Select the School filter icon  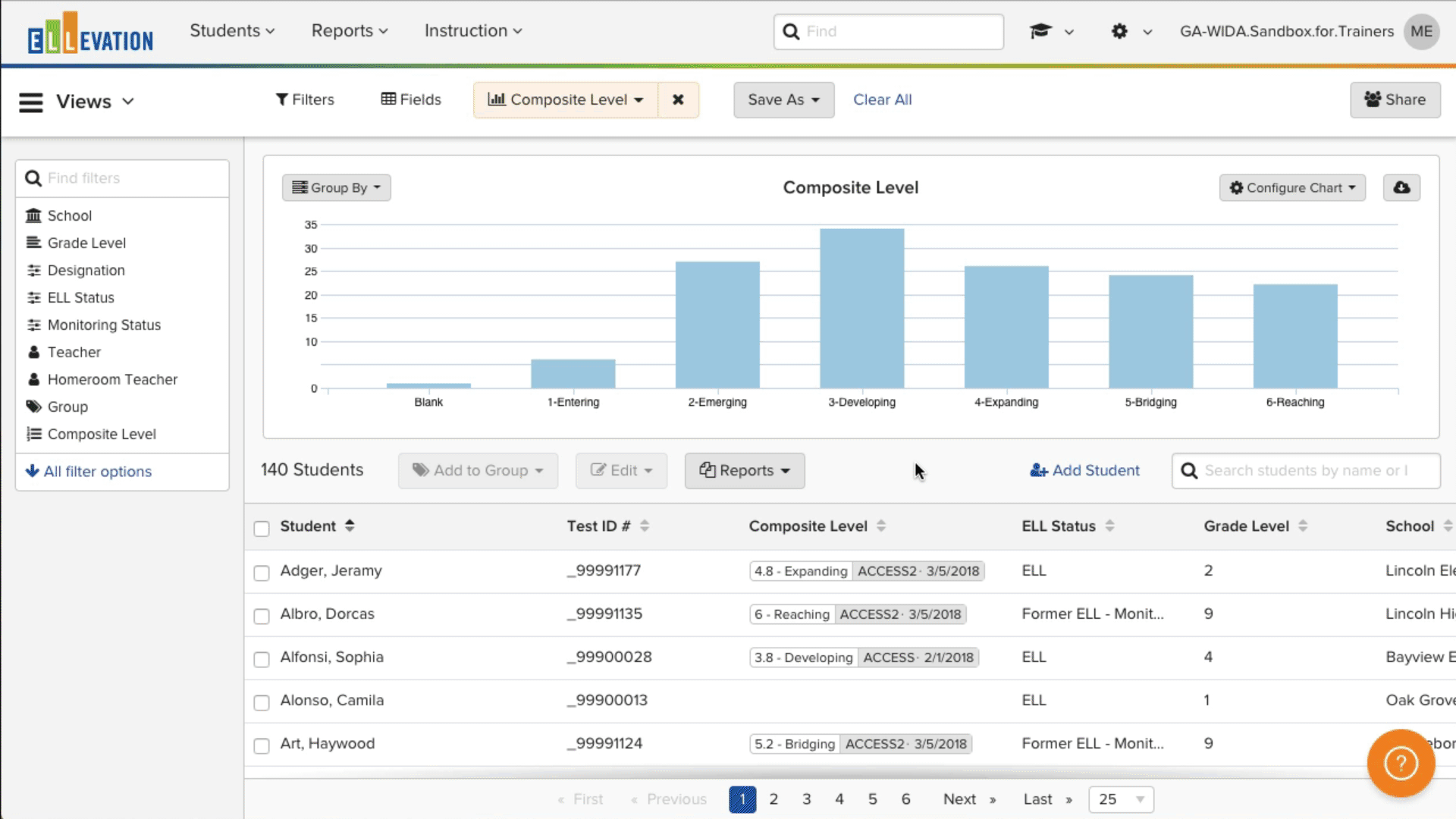(33, 215)
